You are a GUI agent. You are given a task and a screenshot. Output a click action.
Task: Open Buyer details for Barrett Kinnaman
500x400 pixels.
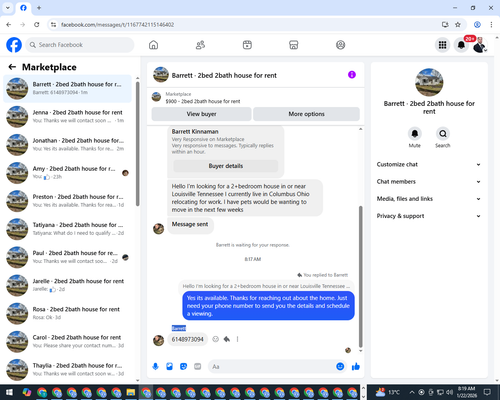(226, 166)
